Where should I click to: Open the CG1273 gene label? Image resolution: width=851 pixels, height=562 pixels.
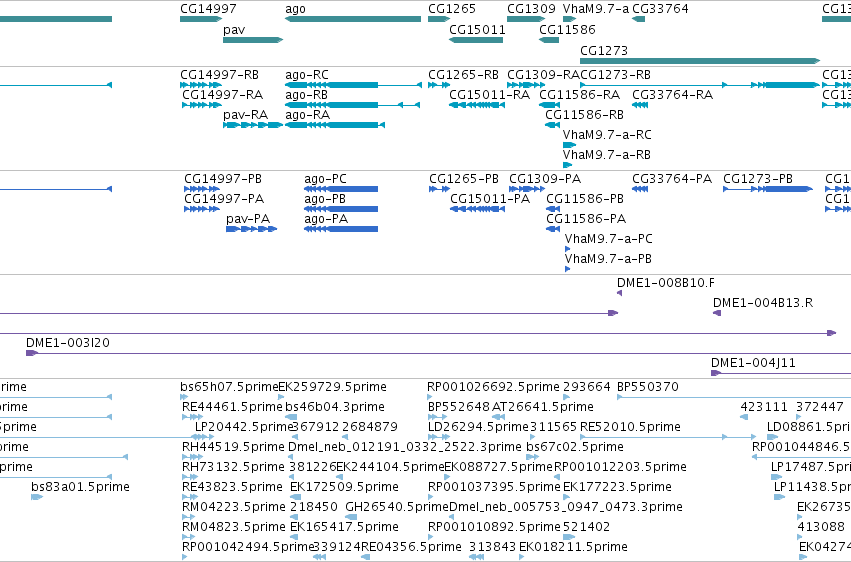pyautogui.click(x=604, y=50)
